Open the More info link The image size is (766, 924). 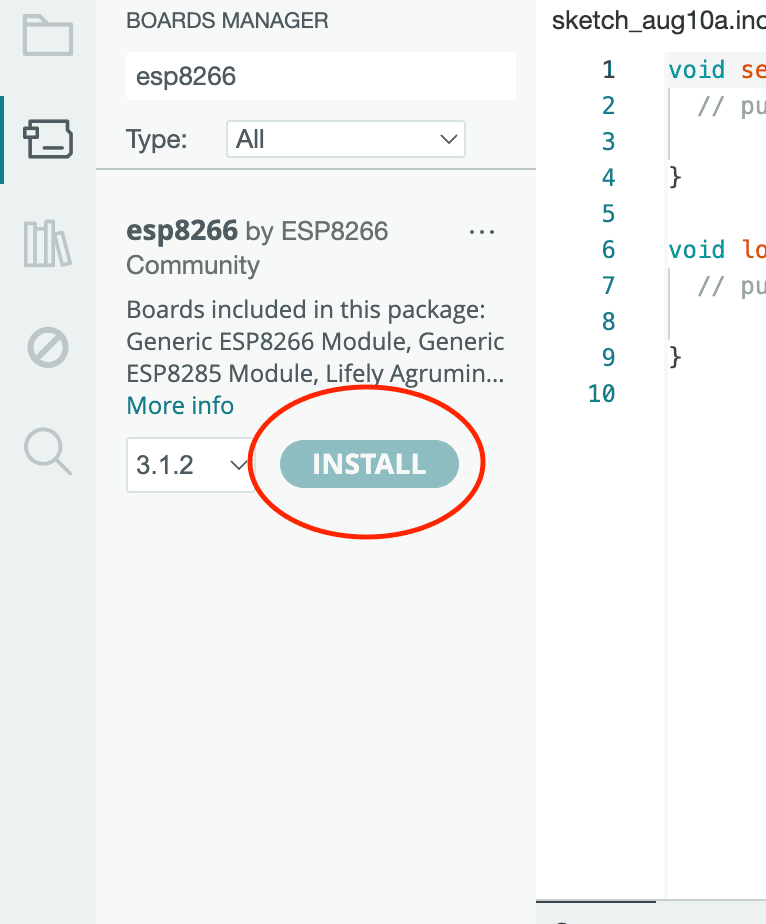pos(180,406)
